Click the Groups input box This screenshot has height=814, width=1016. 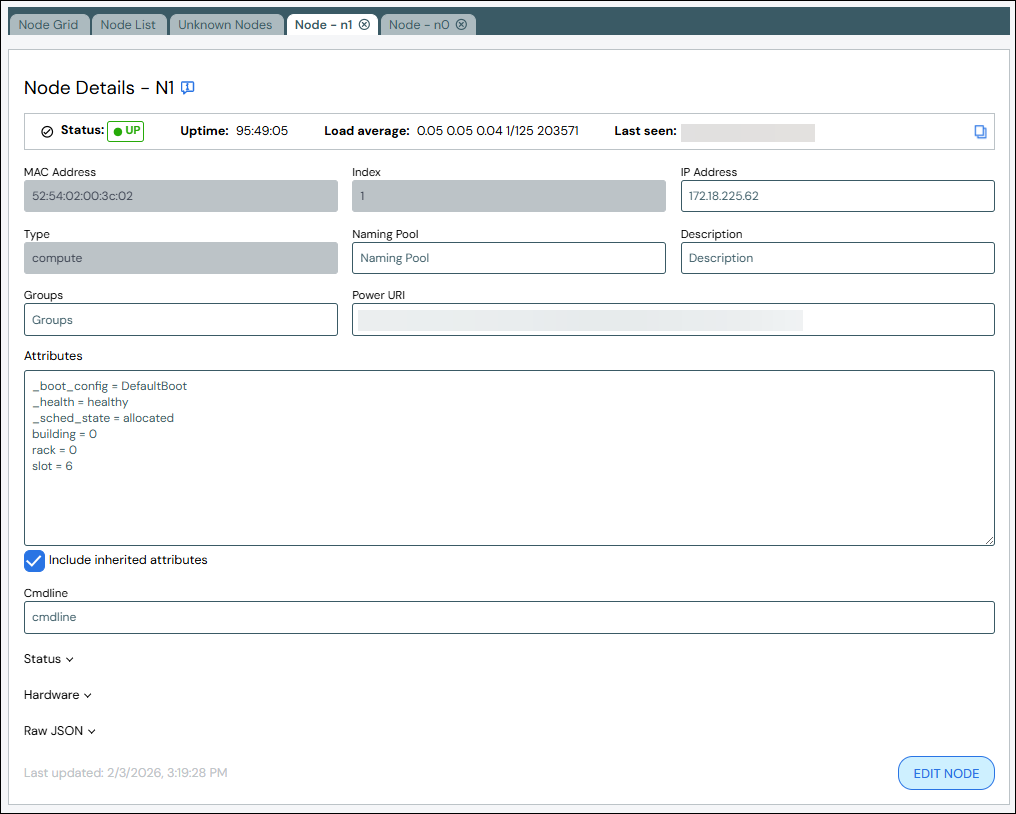pos(180,320)
